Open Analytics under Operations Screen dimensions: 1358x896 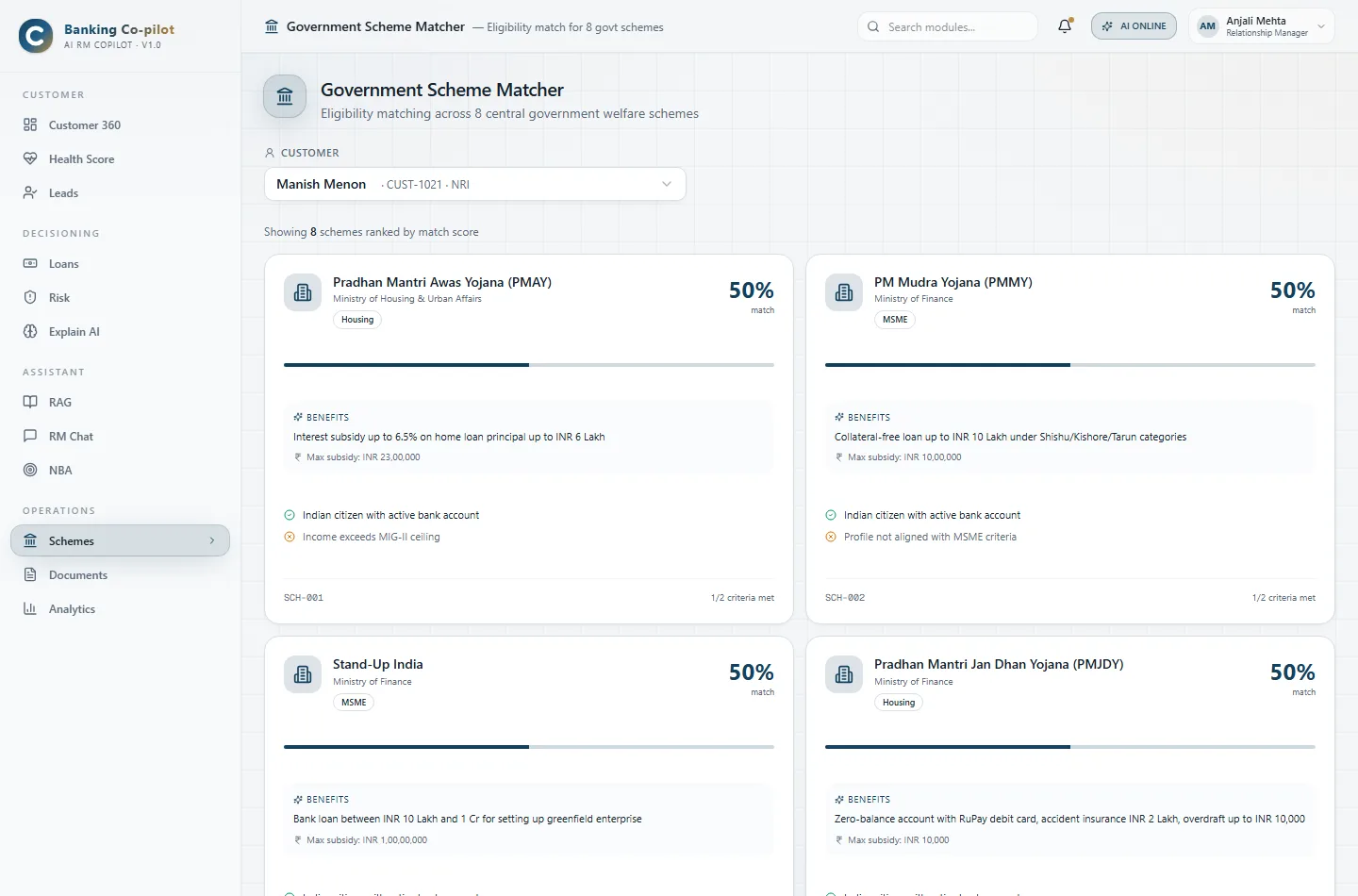(121, 608)
